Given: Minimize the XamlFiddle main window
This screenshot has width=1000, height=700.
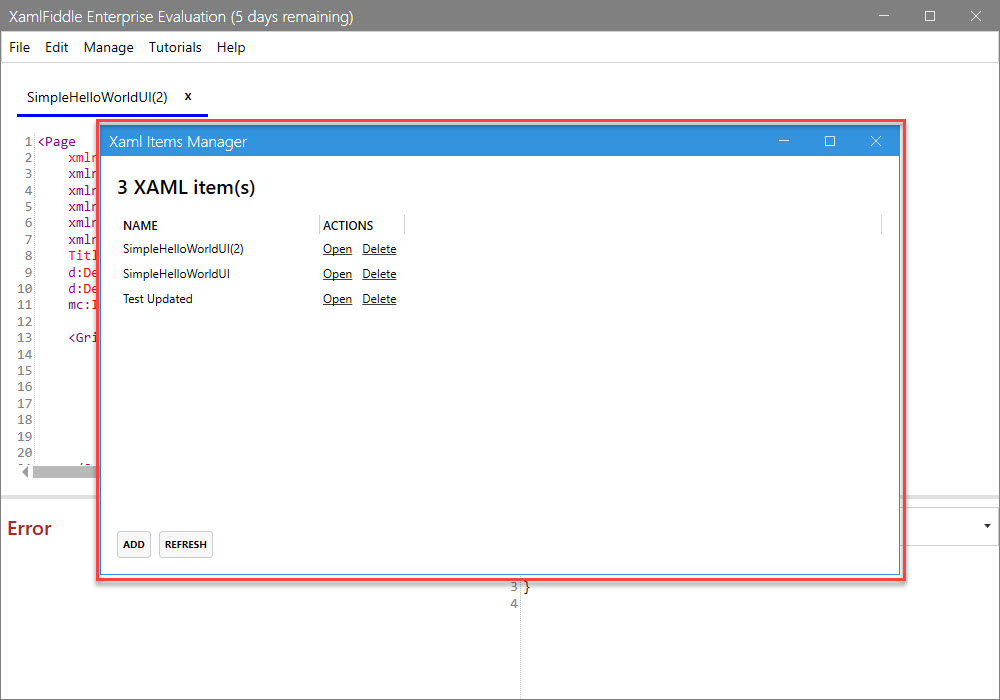Looking at the screenshot, I should [x=884, y=16].
